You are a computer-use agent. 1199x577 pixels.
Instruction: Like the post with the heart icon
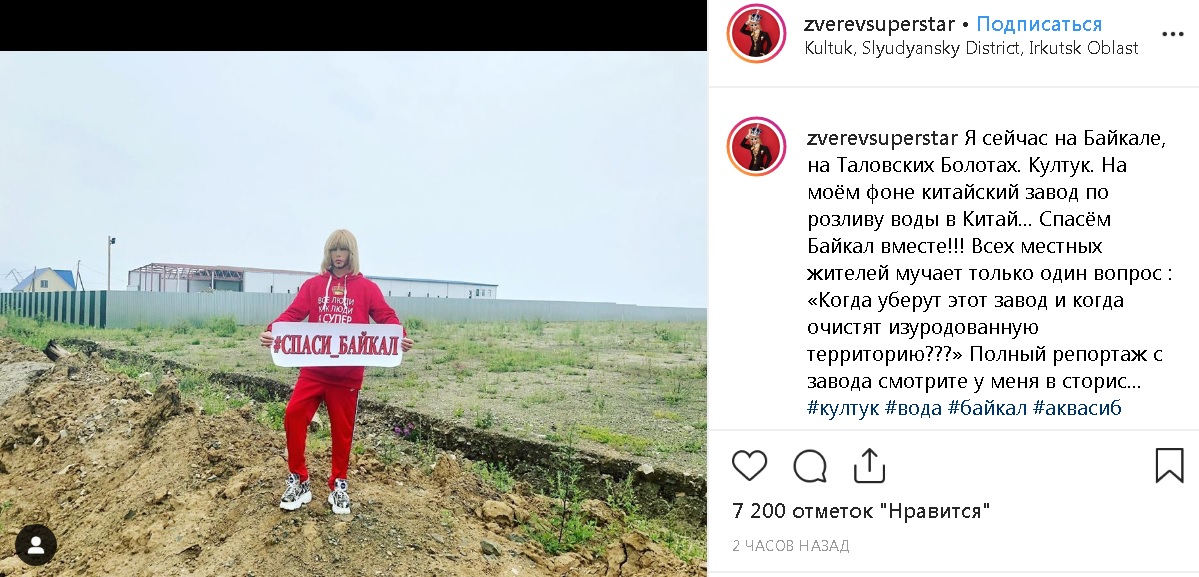coord(749,465)
